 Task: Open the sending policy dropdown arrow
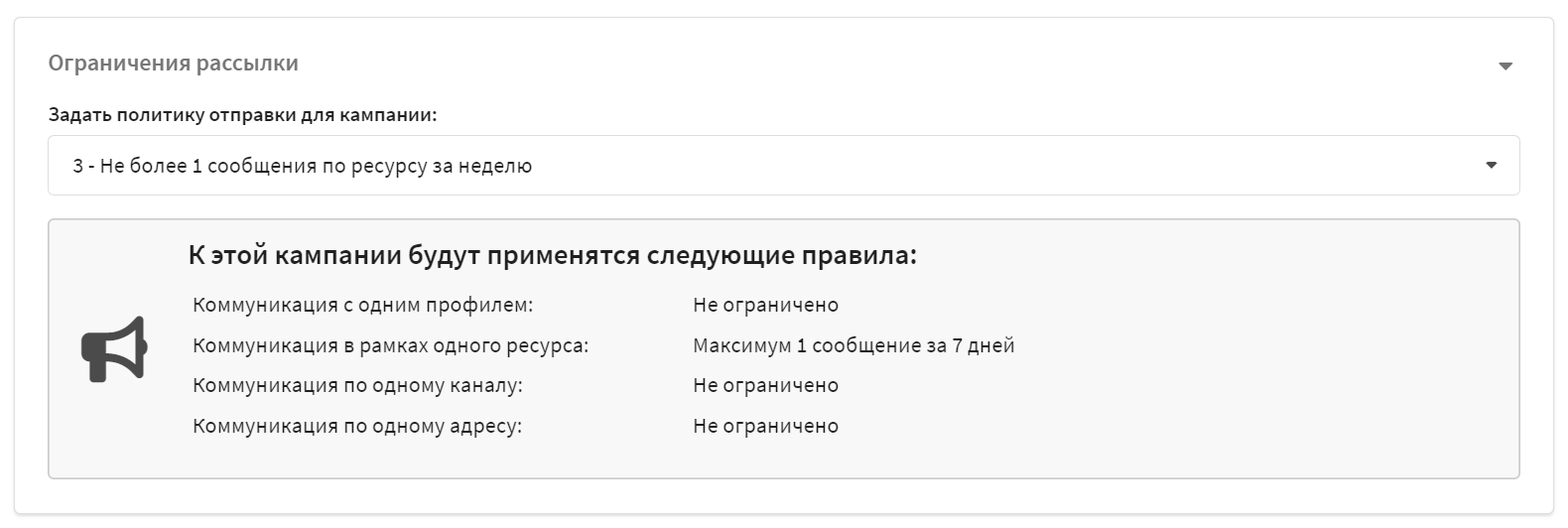(1492, 166)
